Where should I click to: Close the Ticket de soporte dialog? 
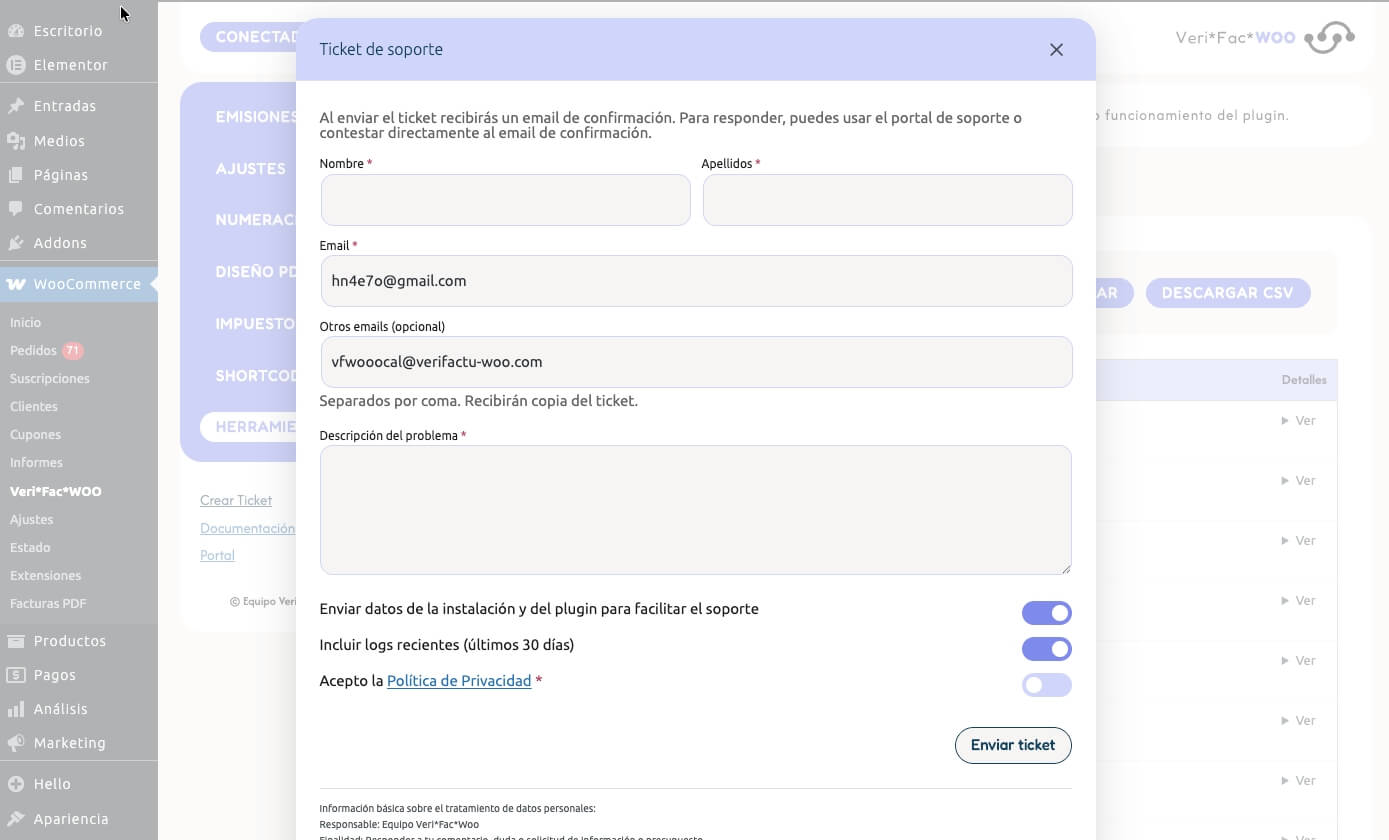[x=1056, y=50]
